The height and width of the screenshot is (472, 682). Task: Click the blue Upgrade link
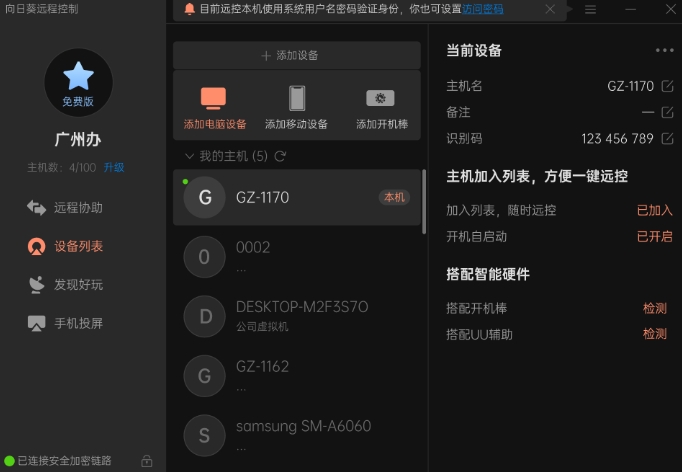(x=114, y=167)
